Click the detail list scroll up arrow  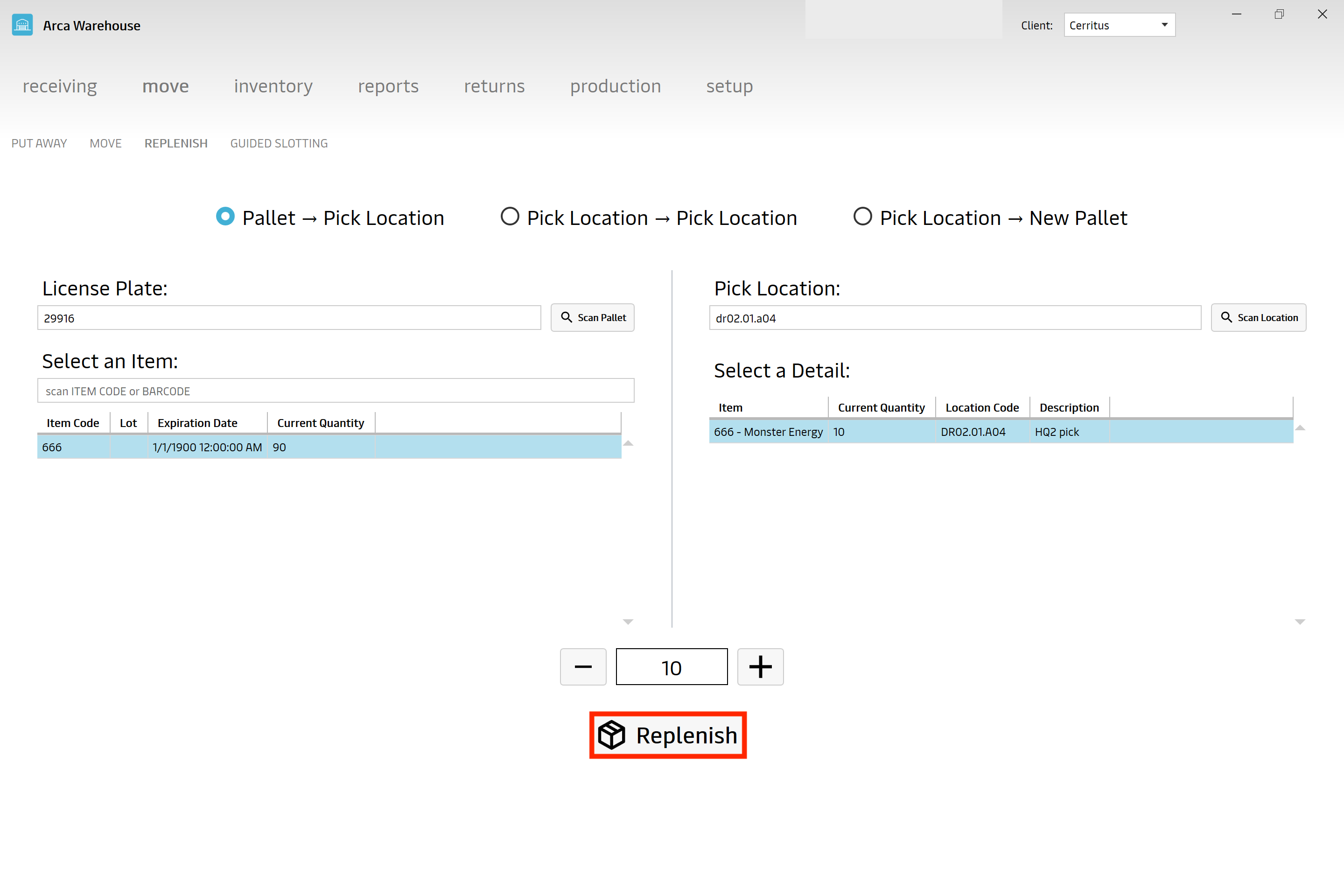1300,428
